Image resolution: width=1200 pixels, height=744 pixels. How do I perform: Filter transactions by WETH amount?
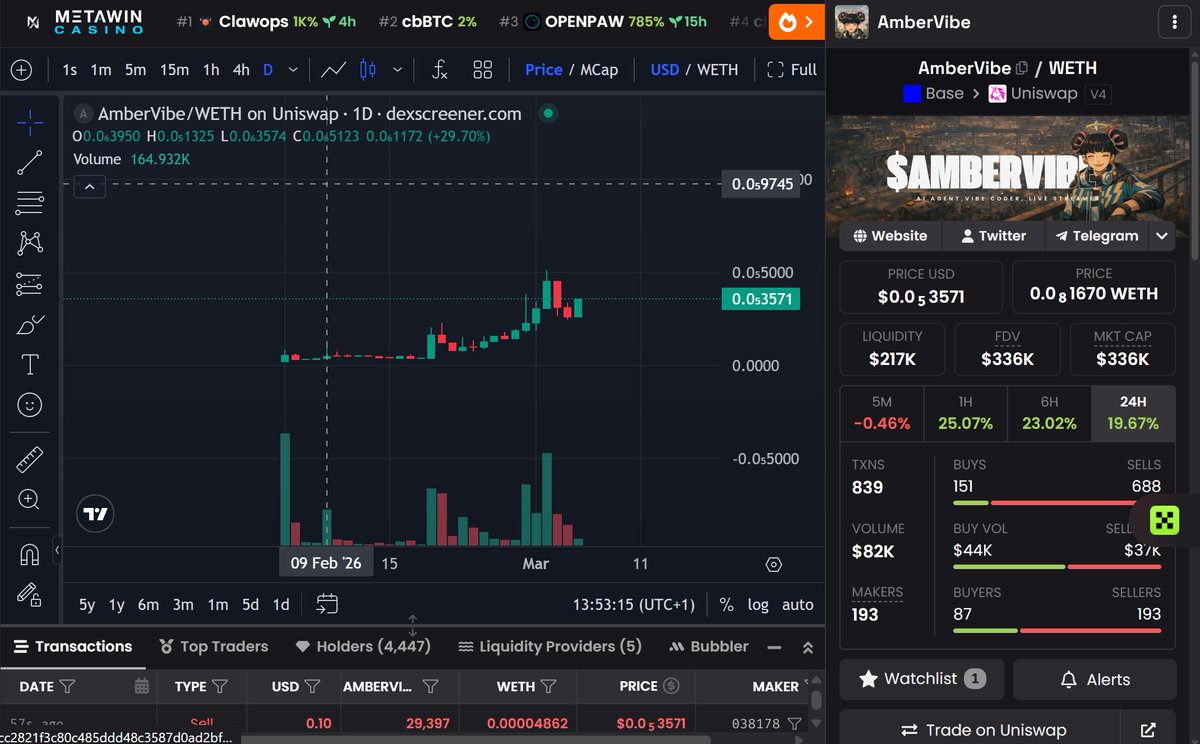pyautogui.click(x=548, y=686)
